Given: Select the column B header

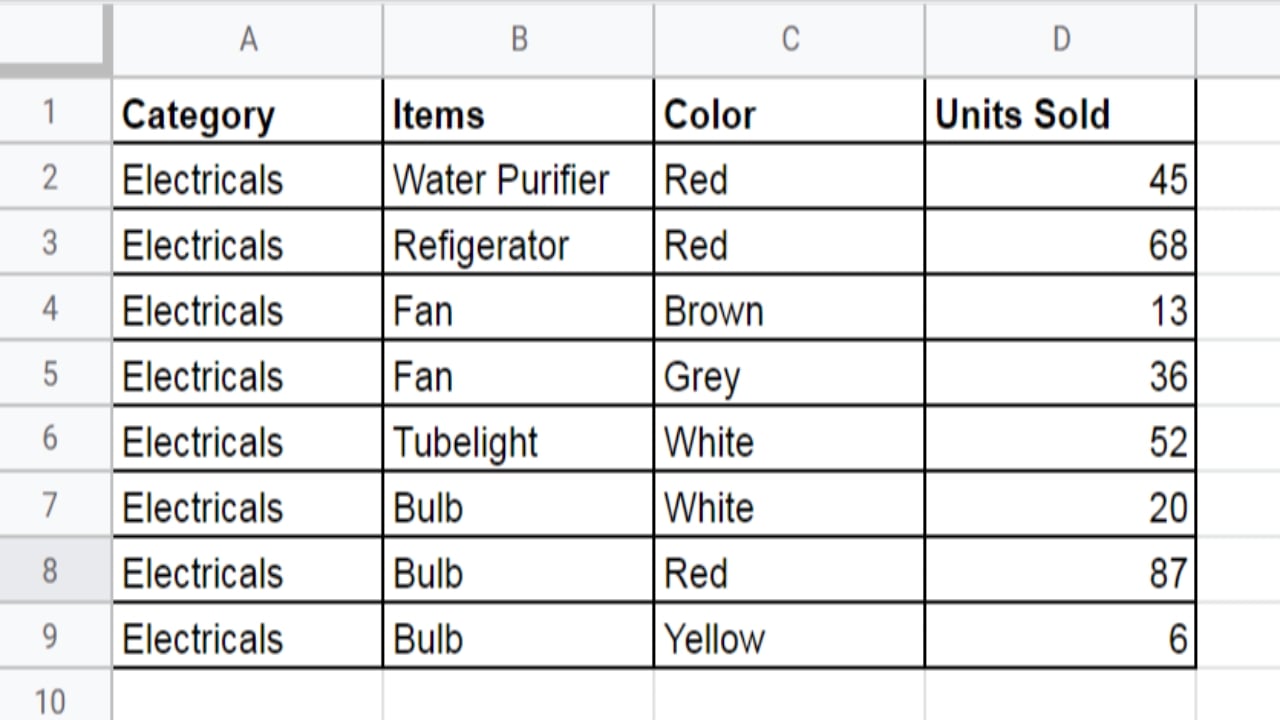Looking at the screenshot, I should pos(518,39).
